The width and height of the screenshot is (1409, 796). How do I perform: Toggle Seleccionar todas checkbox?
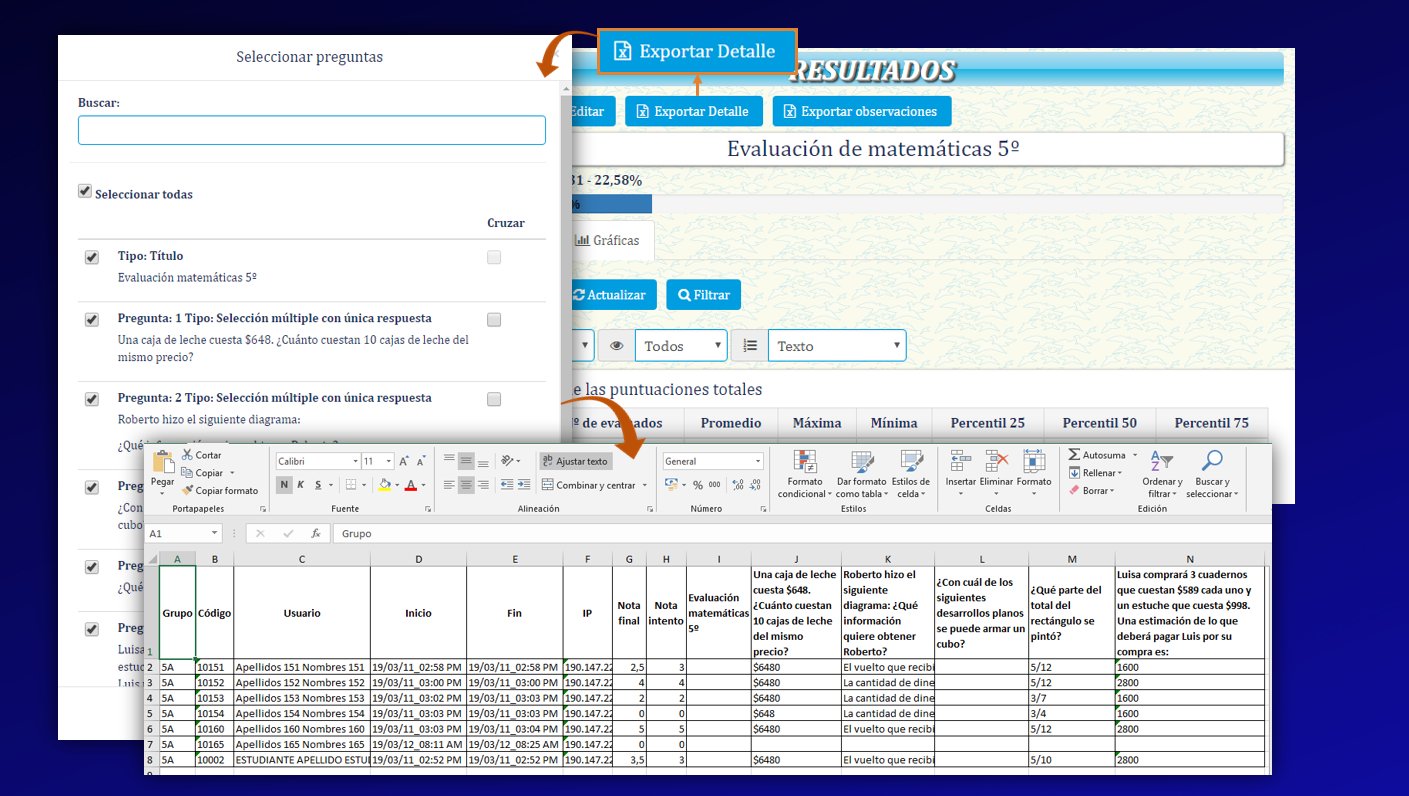click(x=85, y=191)
